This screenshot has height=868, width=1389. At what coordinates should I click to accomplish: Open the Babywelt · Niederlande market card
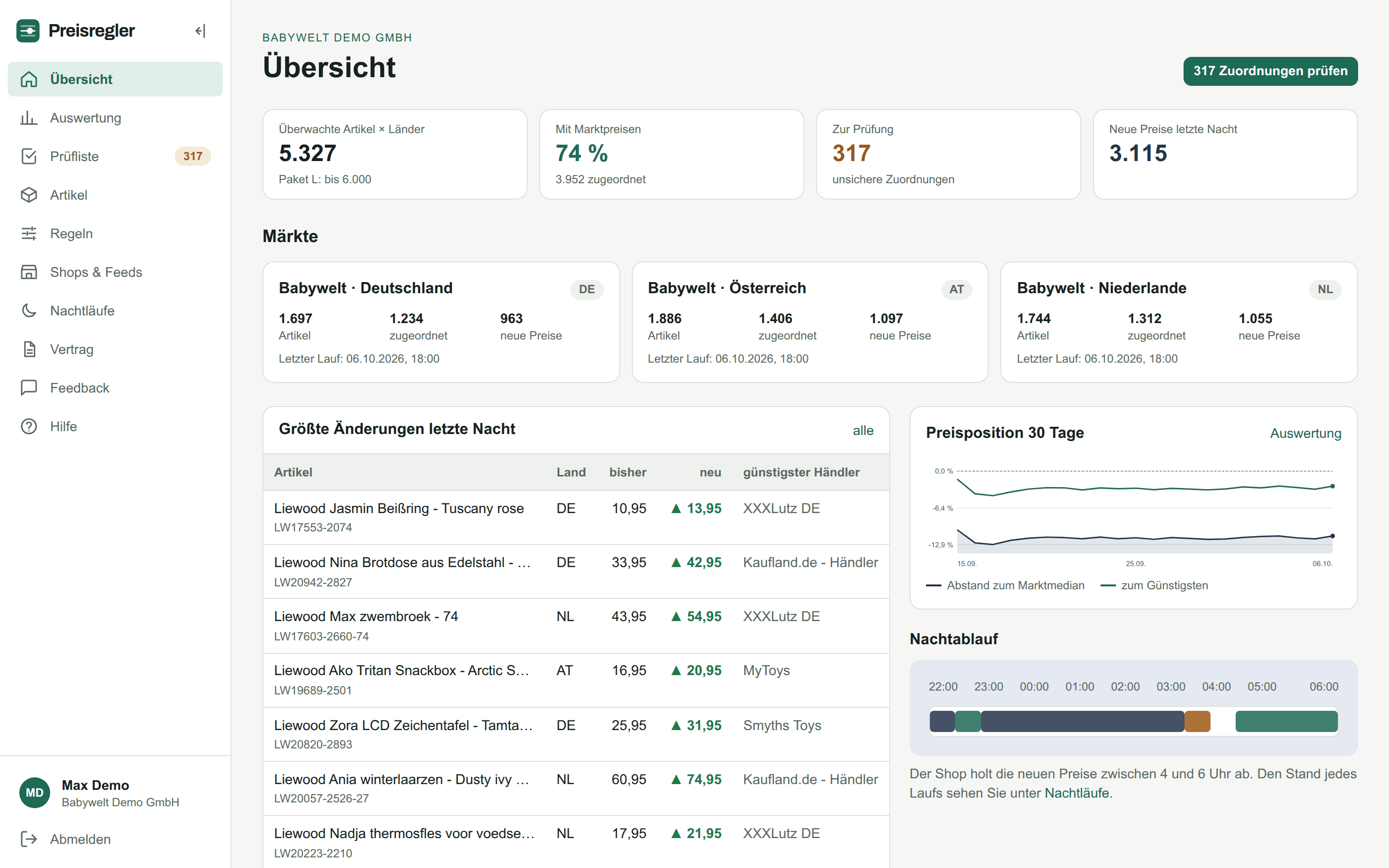[1179, 322]
